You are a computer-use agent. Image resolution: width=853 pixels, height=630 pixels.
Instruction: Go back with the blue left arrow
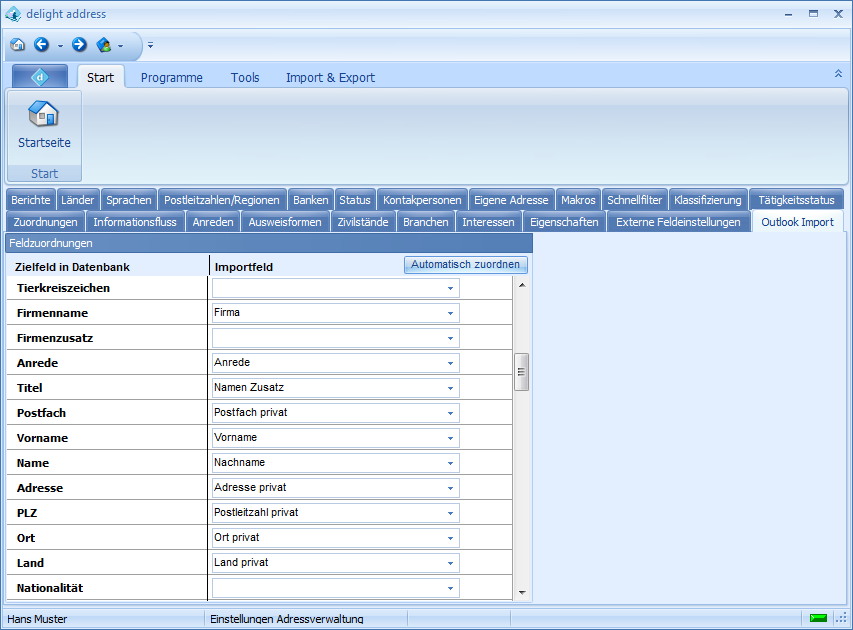[41, 45]
